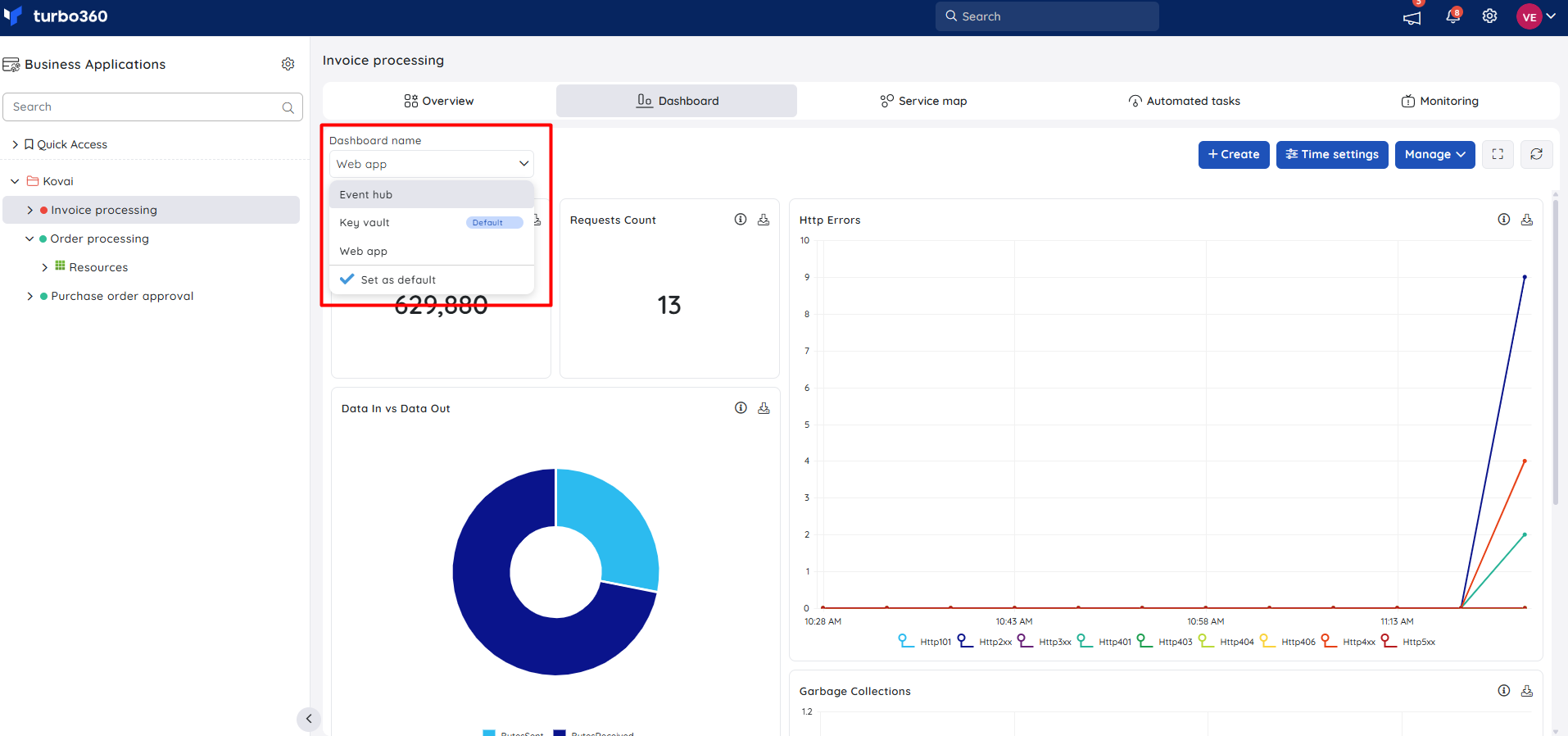Expand Quick Access section
Viewport: 1568px width, 736px height.
[x=15, y=144]
